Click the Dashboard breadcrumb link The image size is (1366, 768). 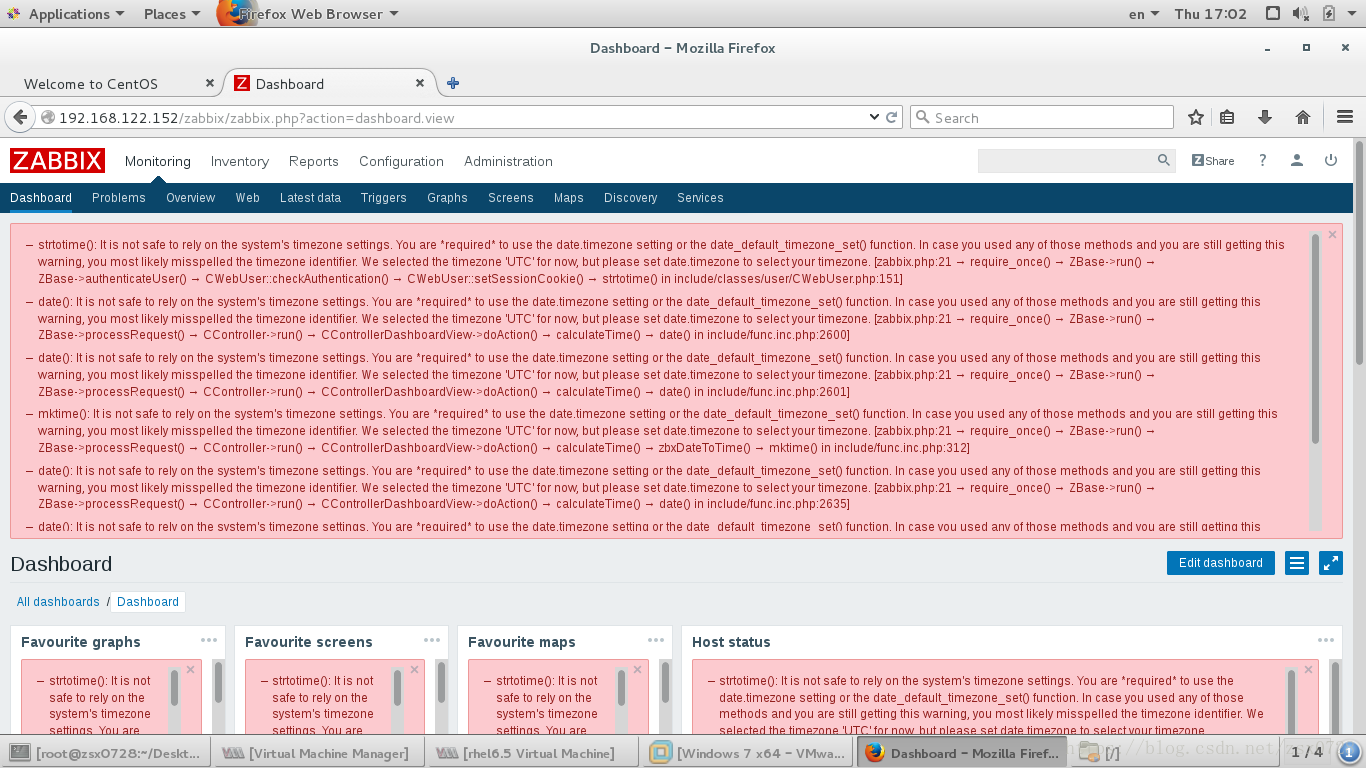(x=148, y=602)
